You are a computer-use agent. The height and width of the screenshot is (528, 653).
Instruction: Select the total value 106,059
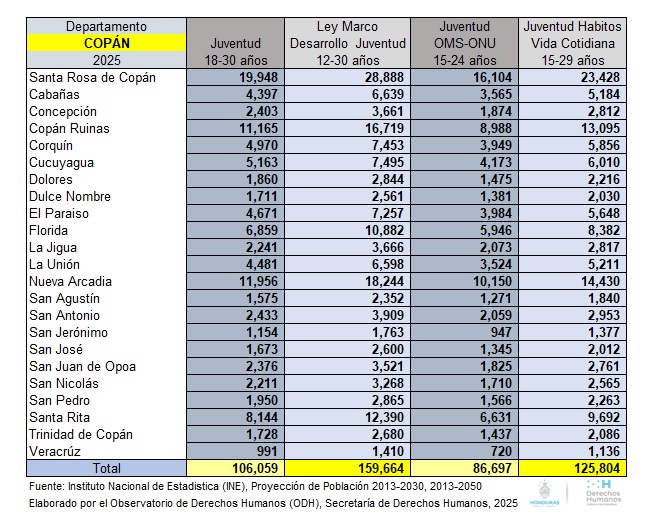coord(237,468)
